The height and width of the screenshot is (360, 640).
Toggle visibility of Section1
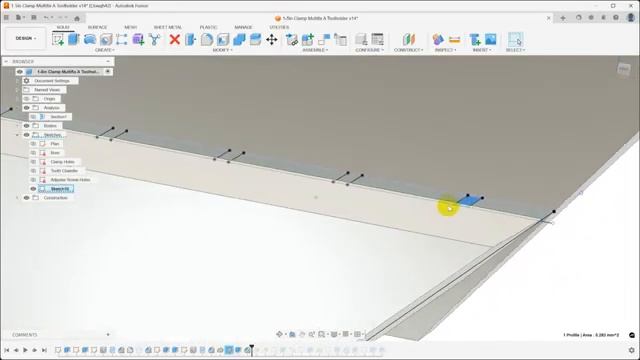coord(33,117)
